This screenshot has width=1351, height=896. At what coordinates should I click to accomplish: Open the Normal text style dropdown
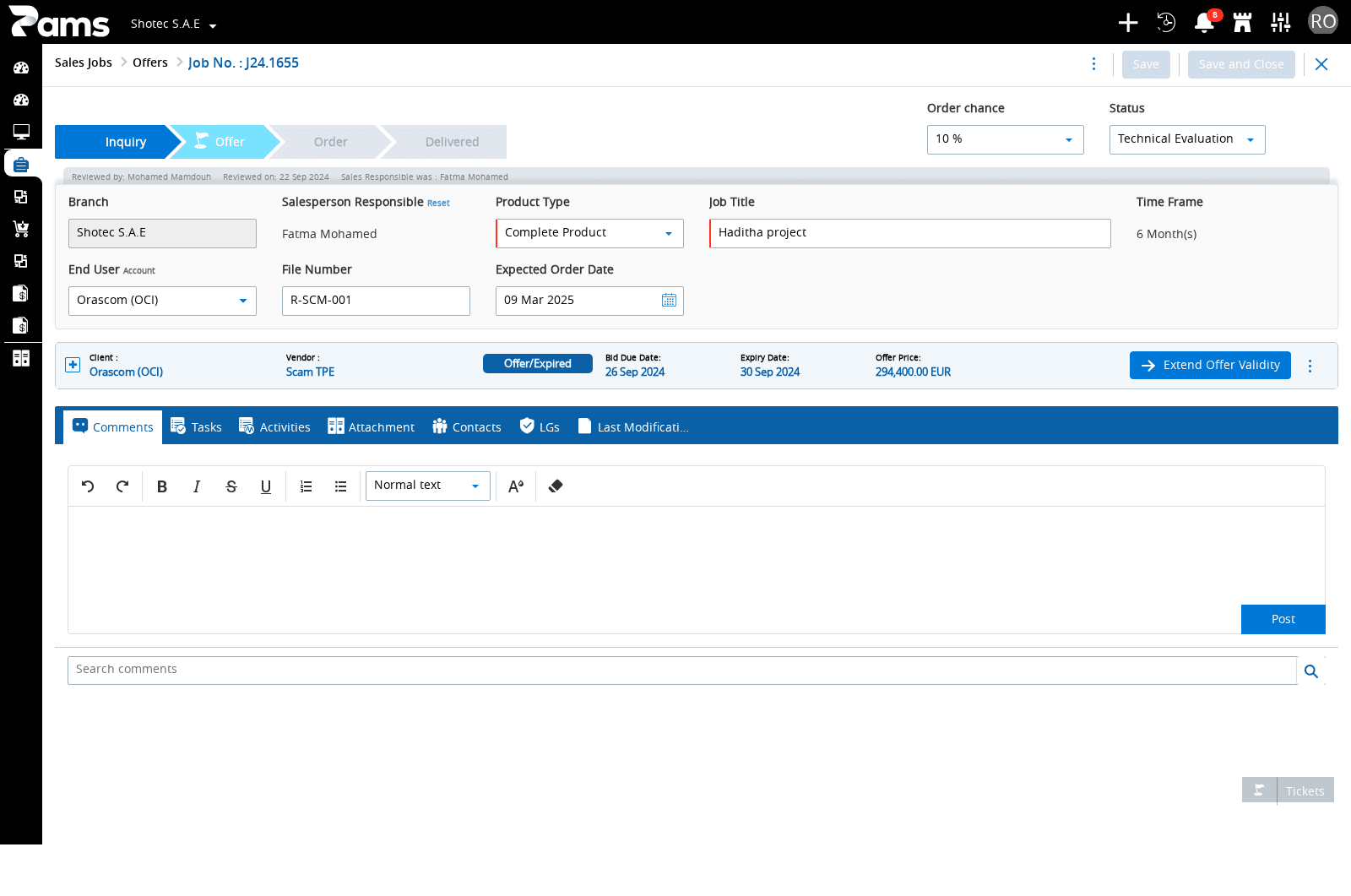428,486
